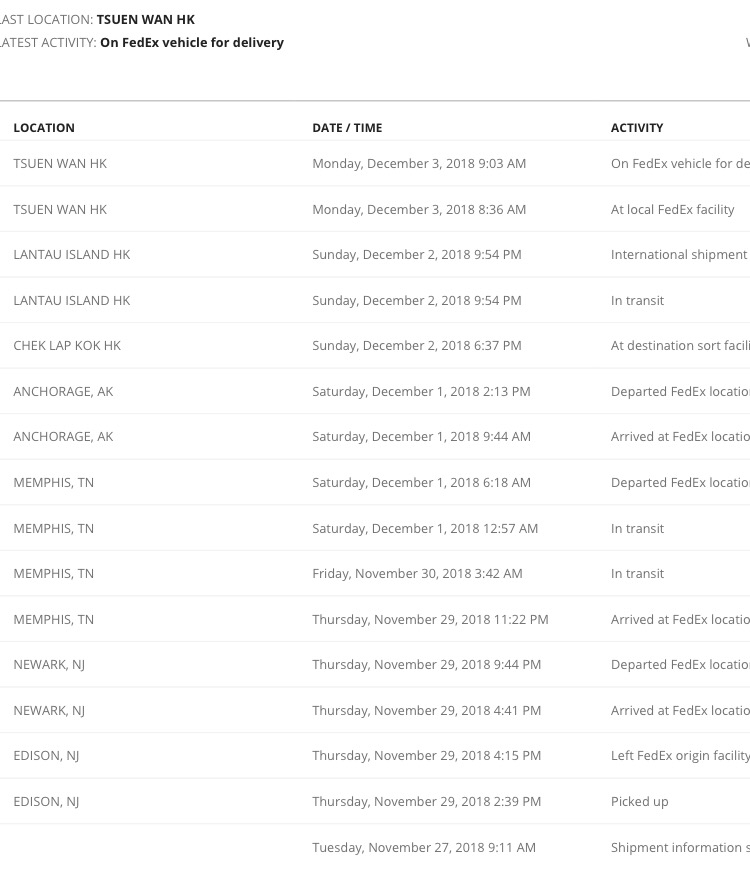Click the DATE / TIME column header
The image size is (750, 879).
click(347, 128)
